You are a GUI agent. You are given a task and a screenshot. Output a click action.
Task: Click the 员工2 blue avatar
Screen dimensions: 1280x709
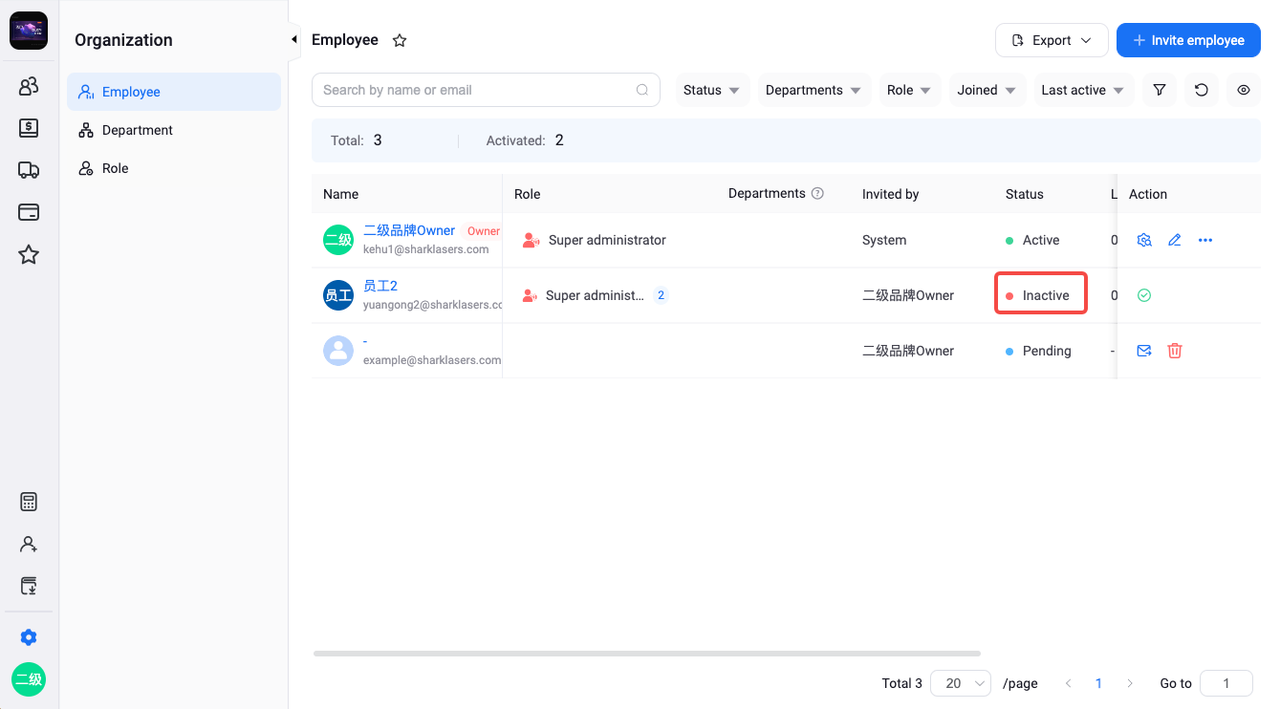338,295
